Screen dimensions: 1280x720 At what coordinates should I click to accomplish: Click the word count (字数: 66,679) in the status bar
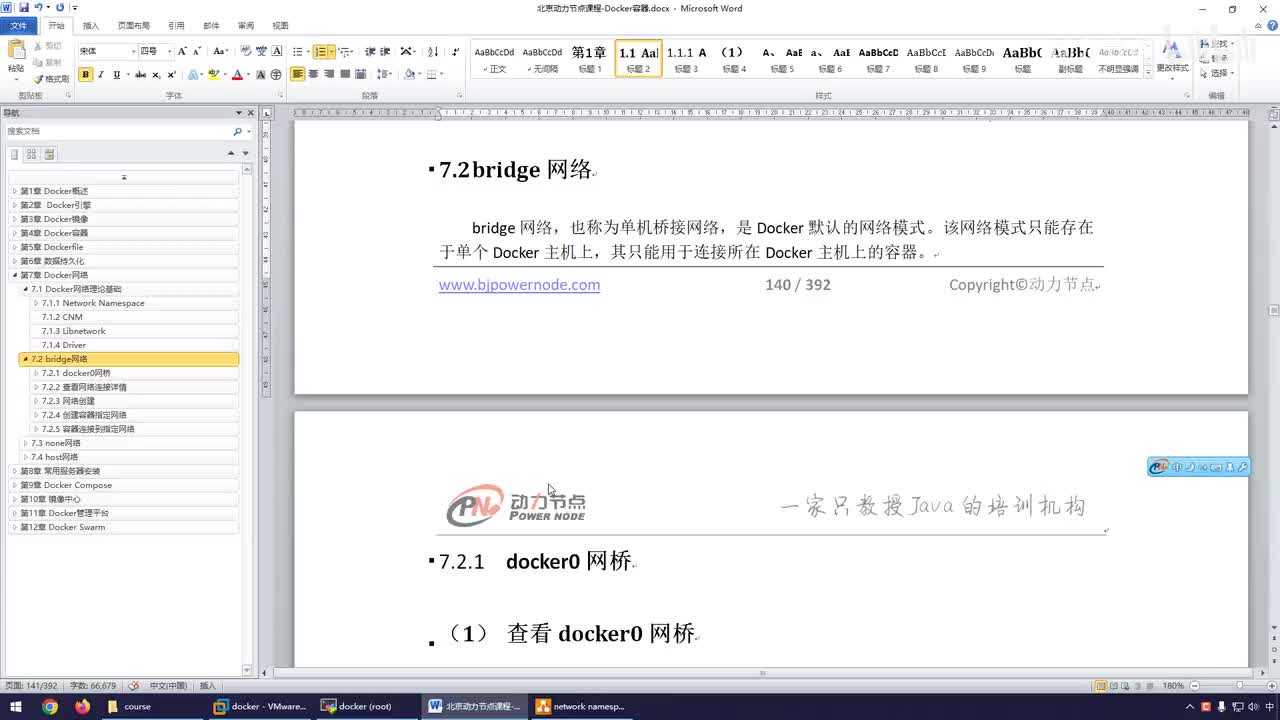[93, 686]
